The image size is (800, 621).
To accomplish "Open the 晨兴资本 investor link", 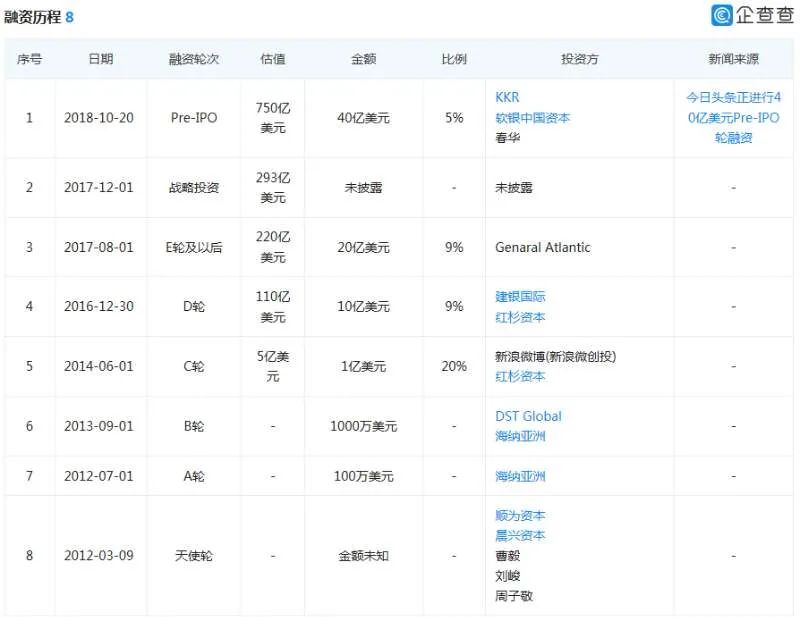I will (520, 535).
